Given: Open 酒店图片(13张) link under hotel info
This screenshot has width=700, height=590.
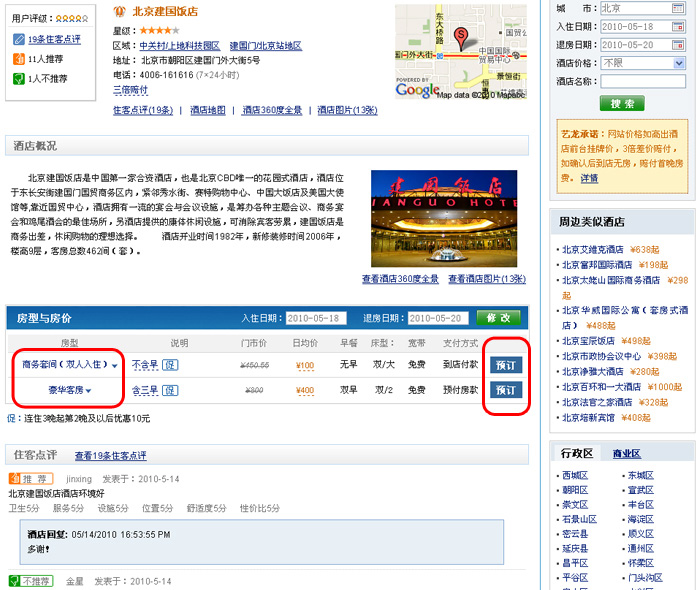Looking at the screenshot, I should pyautogui.click(x=347, y=110).
